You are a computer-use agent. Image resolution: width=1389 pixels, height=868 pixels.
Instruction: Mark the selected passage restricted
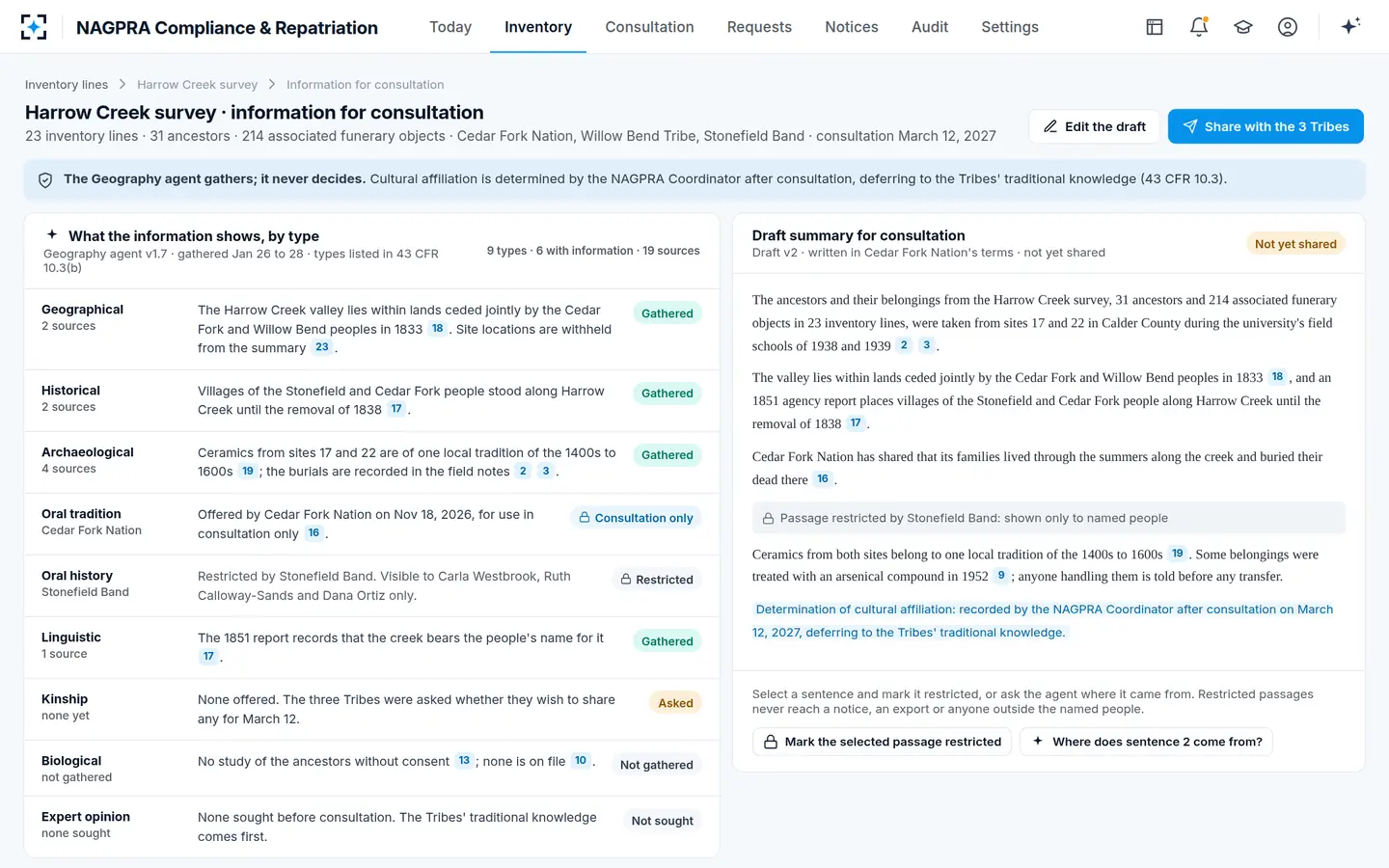point(882,742)
